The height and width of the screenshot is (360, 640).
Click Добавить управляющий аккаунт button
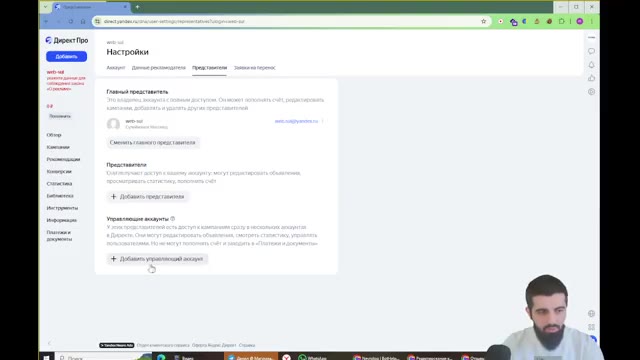pyautogui.click(x=157, y=259)
